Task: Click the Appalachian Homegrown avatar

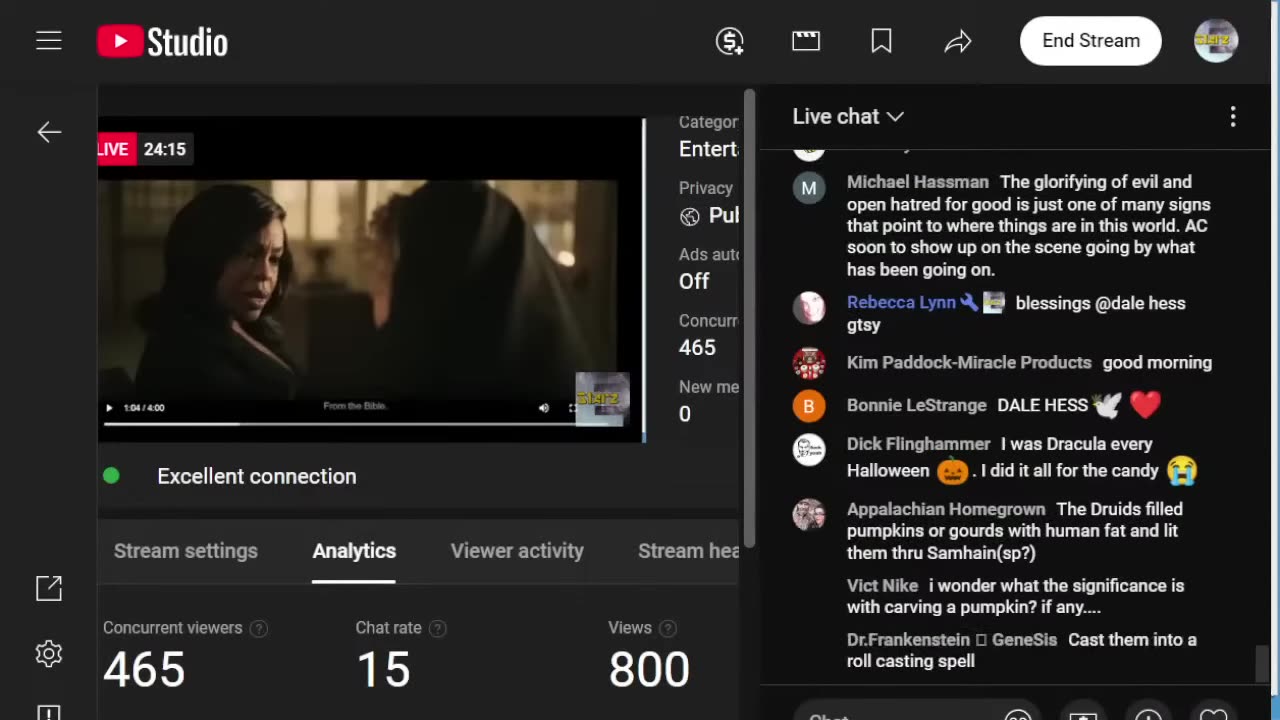Action: (x=809, y=515)
